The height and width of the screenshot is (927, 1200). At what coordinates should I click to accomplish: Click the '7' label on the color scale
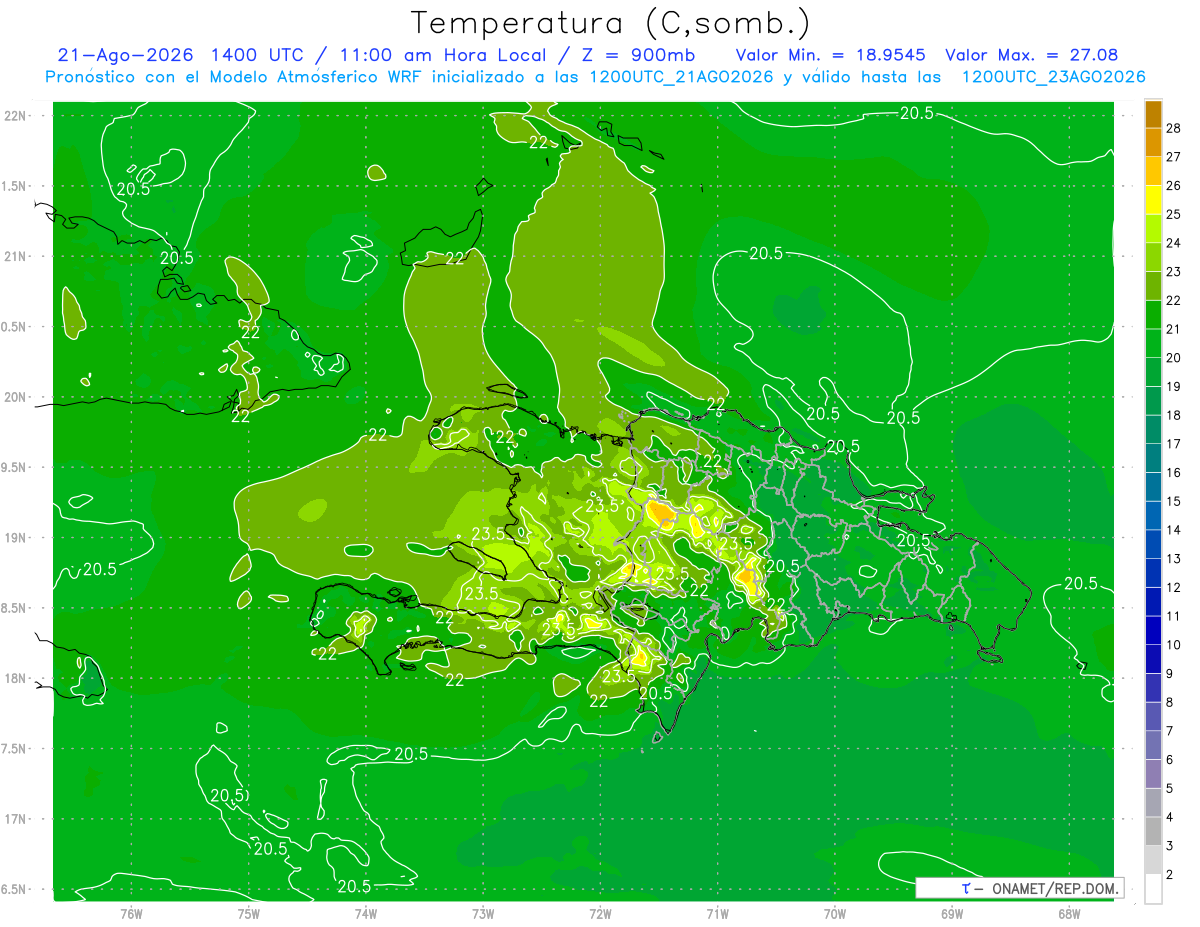[1172, 731]
